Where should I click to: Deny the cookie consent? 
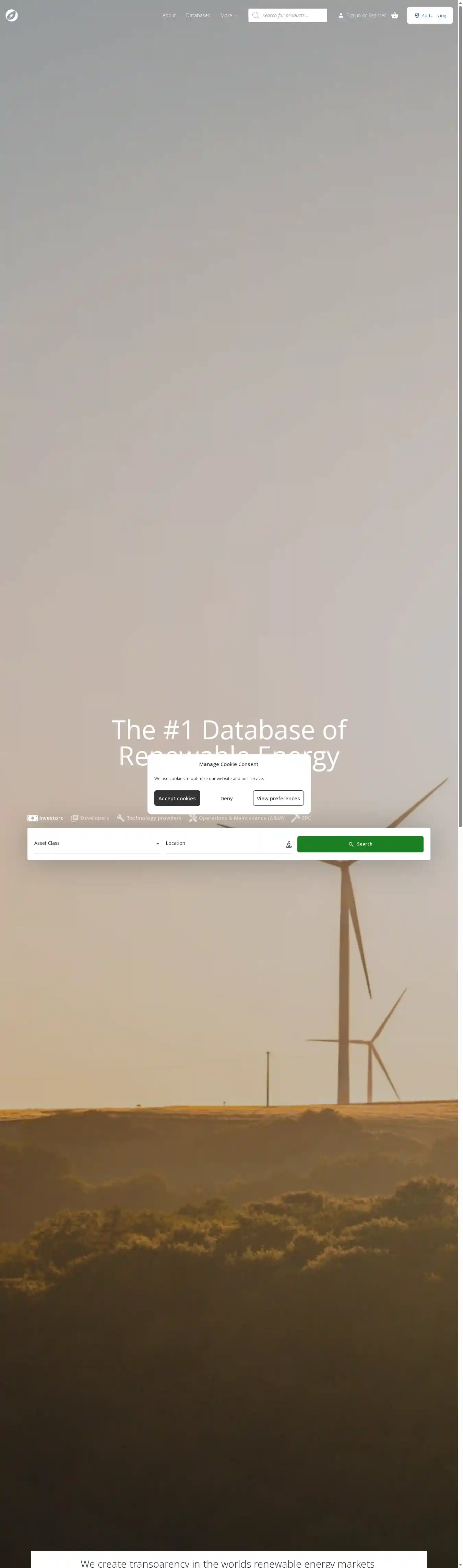(227, 798)
